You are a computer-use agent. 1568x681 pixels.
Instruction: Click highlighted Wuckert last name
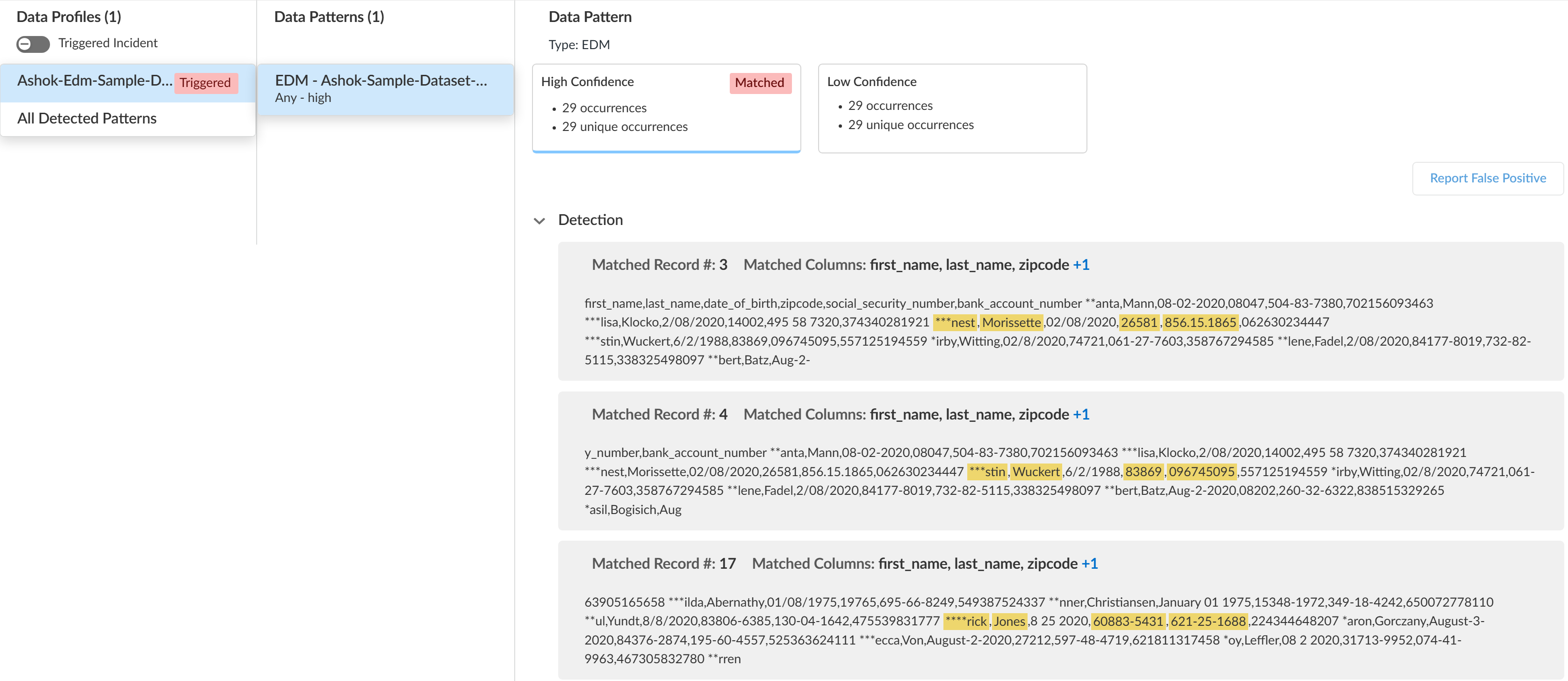(x=1036, y=471)
